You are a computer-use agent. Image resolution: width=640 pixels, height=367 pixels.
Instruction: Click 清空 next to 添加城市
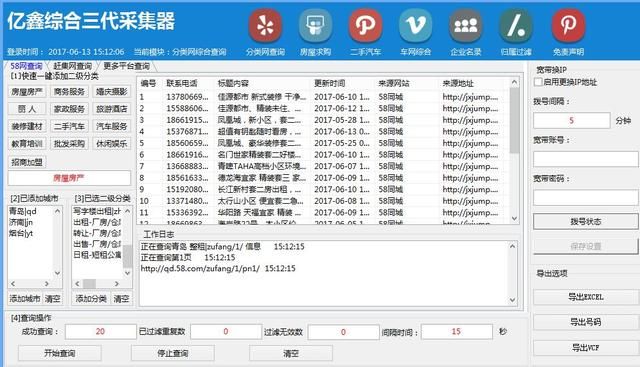pos(53,299)
